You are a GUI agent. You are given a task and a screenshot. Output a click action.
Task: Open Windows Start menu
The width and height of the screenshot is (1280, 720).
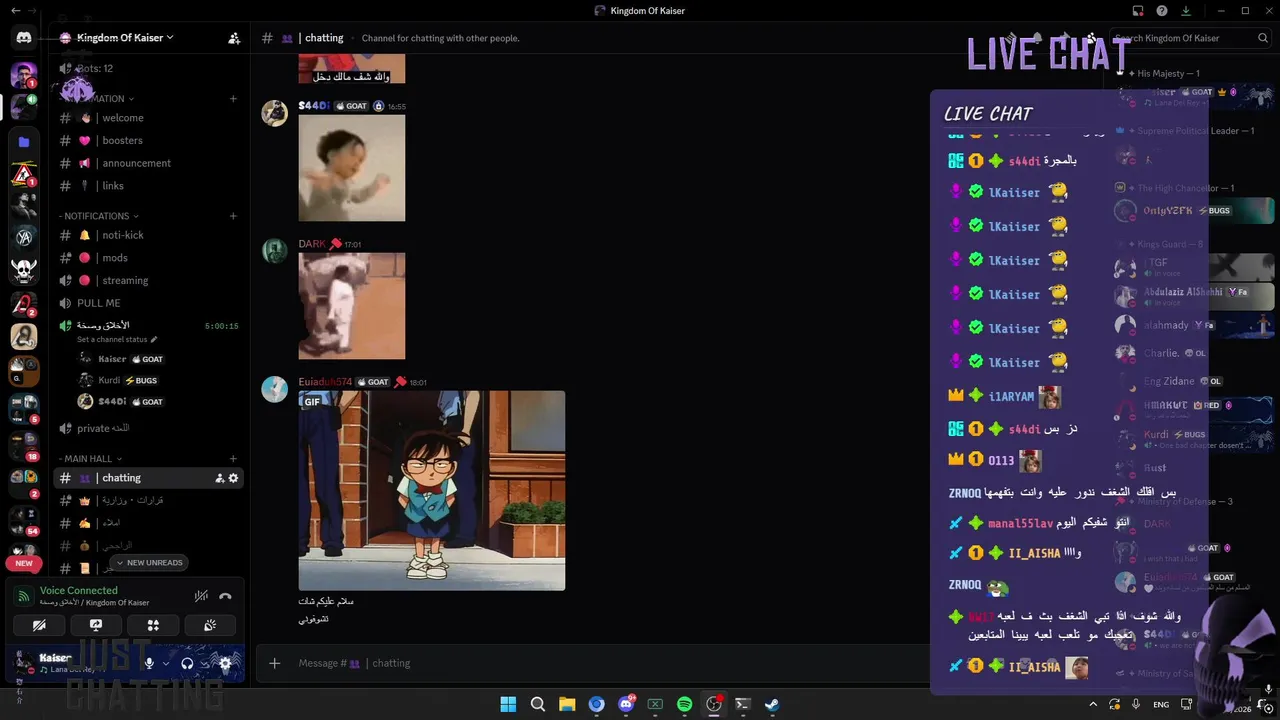pos(508,704)
